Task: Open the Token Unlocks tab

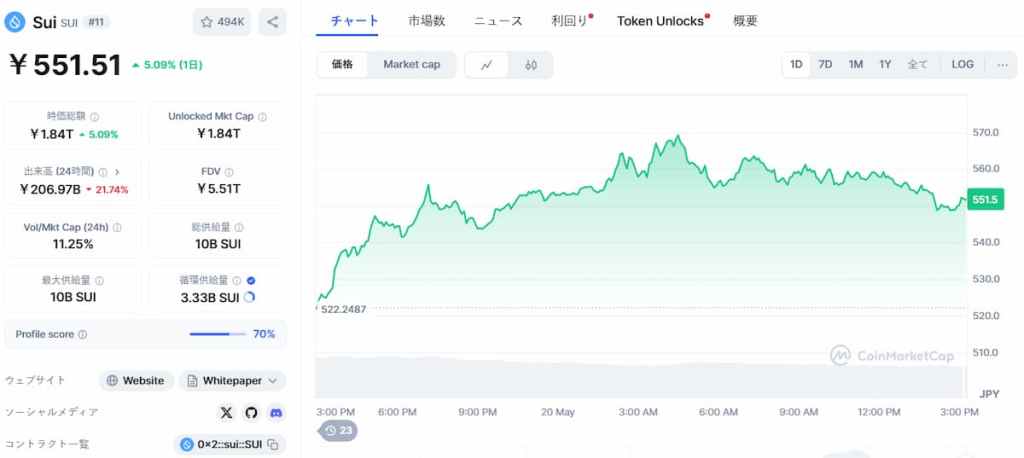Action: [660, 21]
